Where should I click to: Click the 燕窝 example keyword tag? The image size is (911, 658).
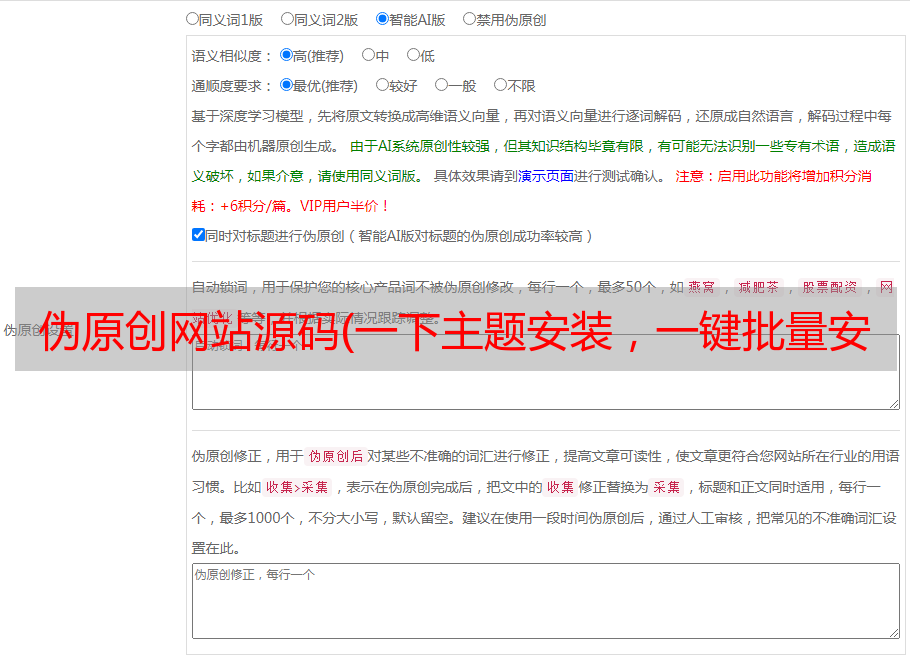(x=702, y=287)
